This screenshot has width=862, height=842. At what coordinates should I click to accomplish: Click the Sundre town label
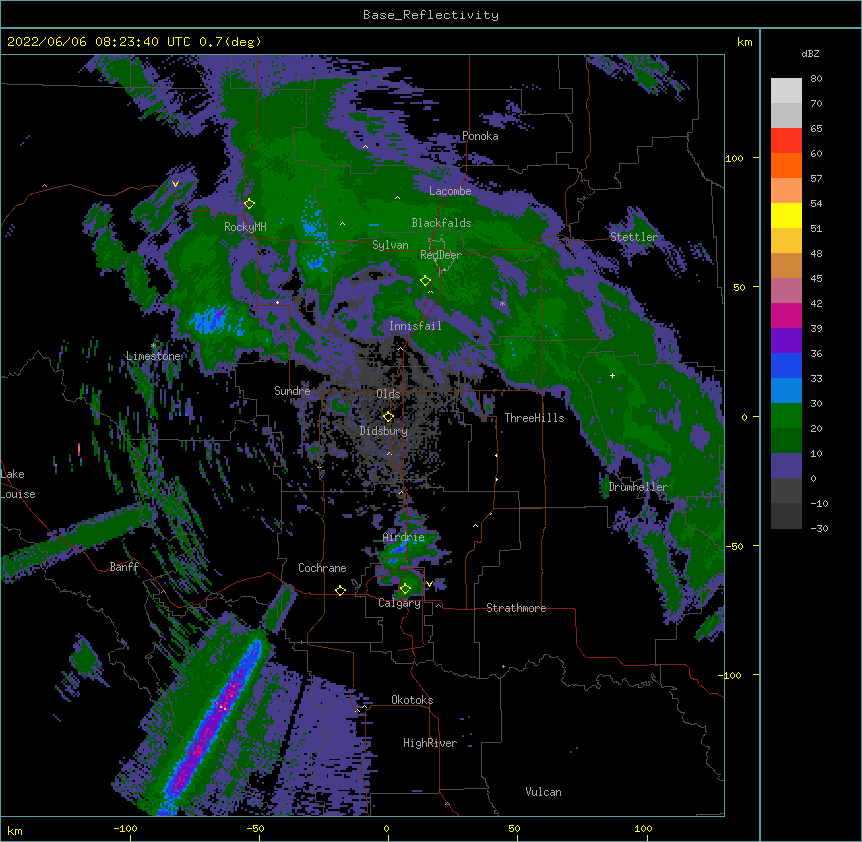pos(292,391)
